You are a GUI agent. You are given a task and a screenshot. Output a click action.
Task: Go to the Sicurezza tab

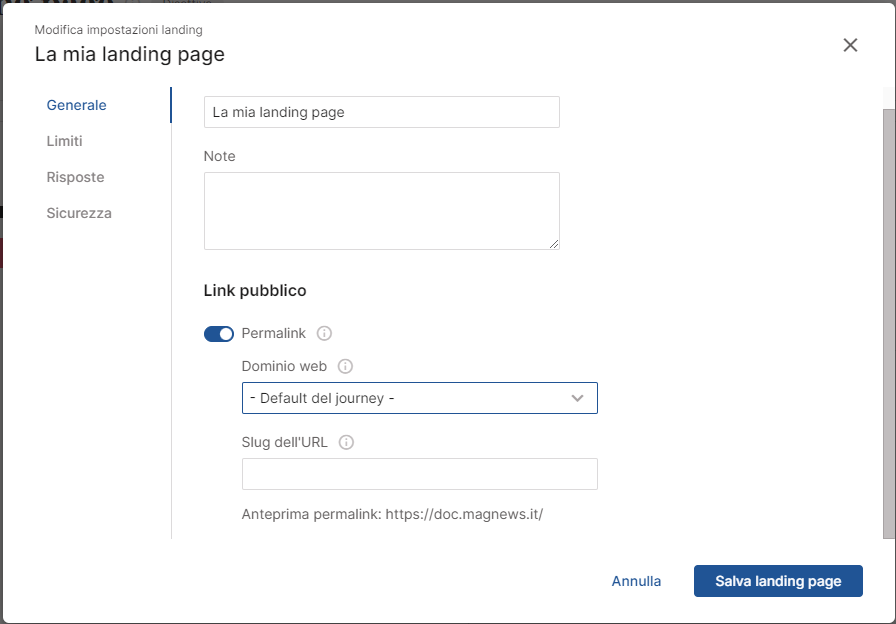click(79, 213)
